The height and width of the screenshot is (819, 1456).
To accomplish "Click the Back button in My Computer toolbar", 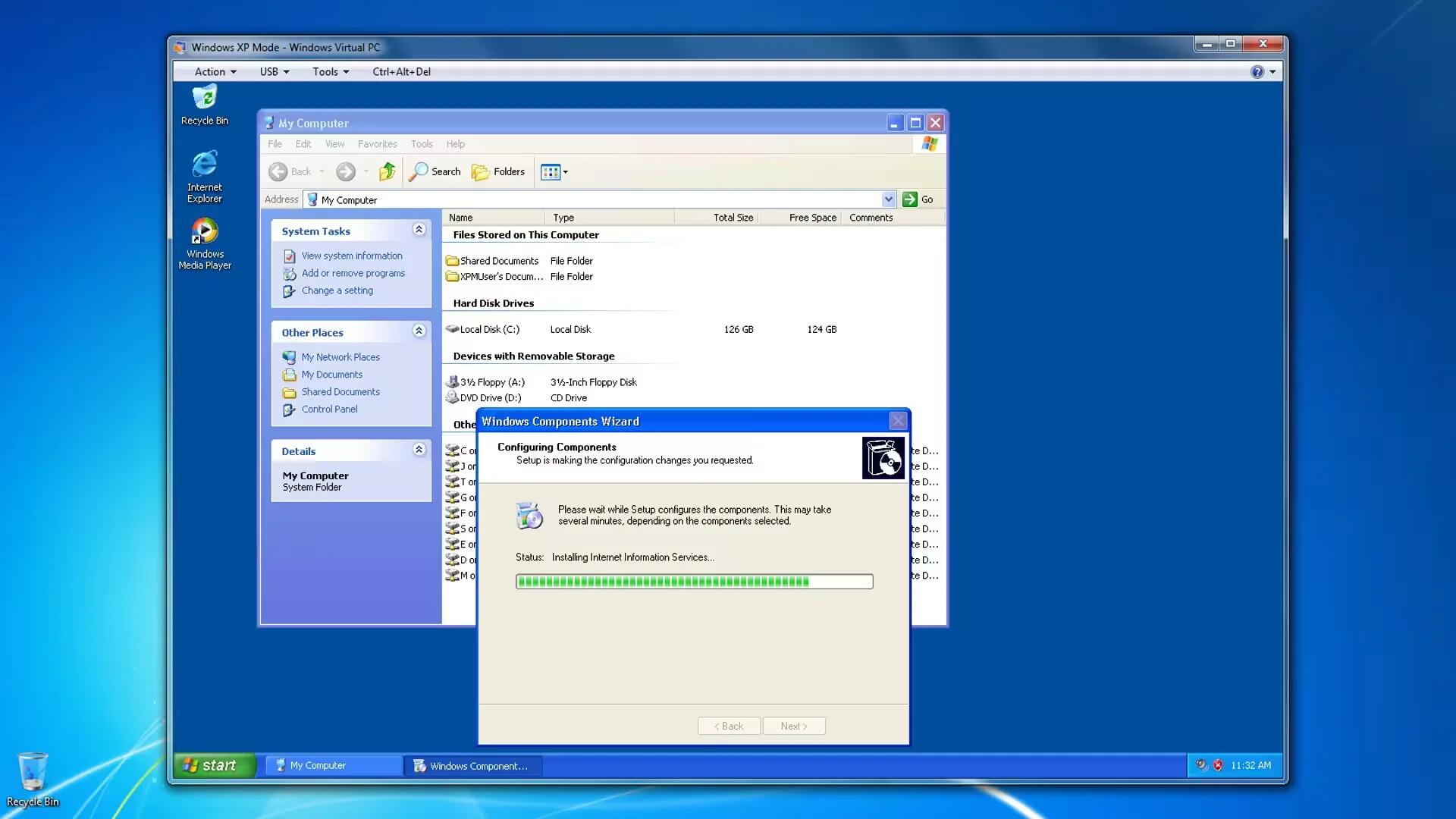I will click(291, 171).
